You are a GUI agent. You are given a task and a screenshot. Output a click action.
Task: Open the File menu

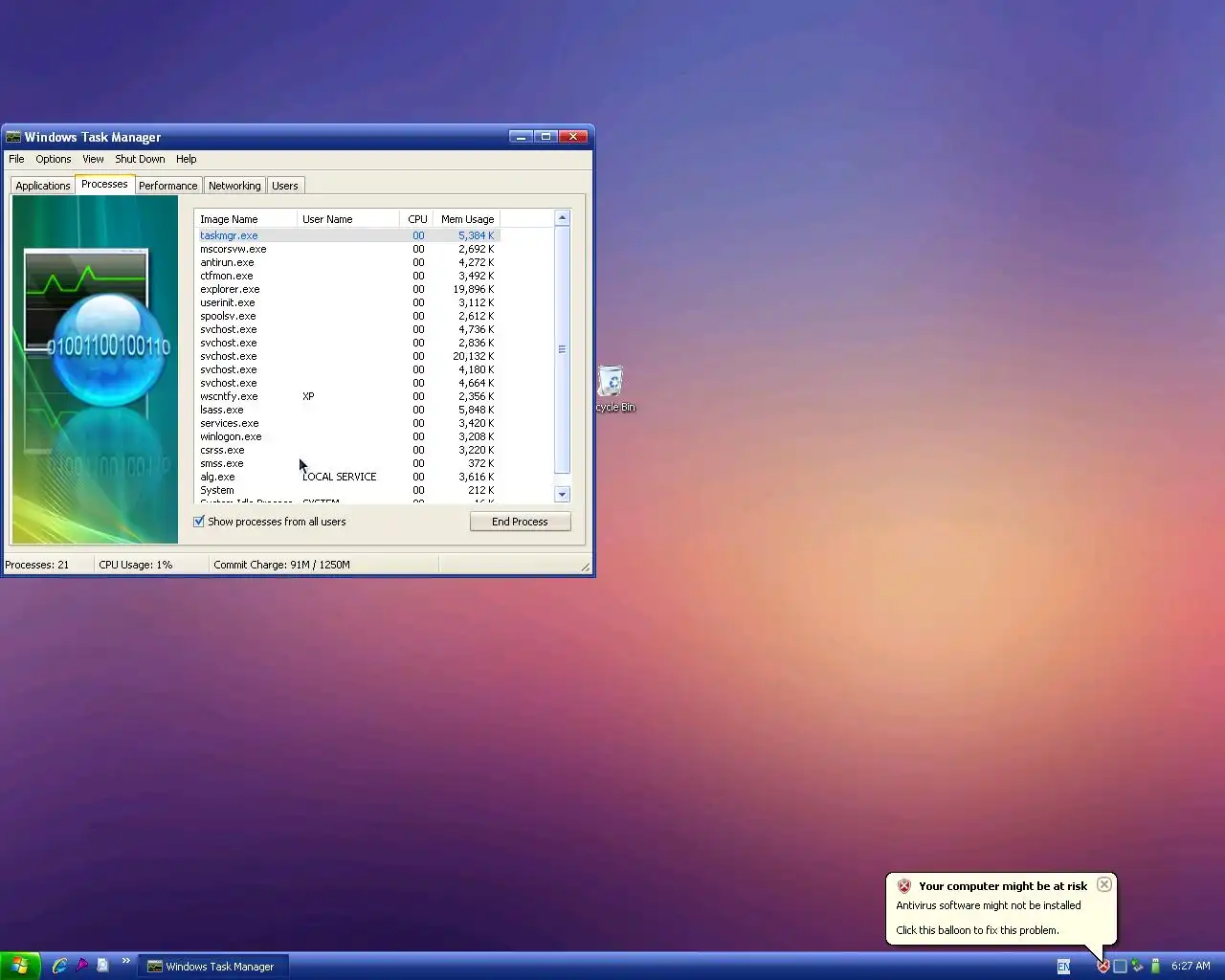[16, 159]
